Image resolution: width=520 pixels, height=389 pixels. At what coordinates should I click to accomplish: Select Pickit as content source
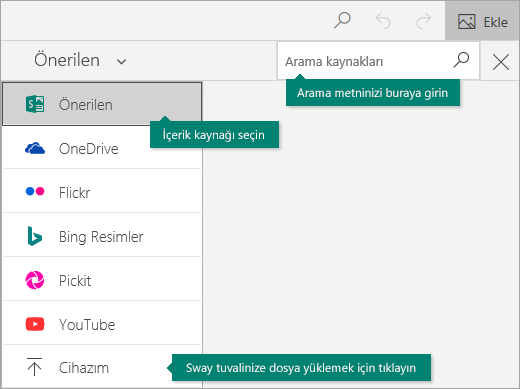pyautogui.click(x=102, y=280)
